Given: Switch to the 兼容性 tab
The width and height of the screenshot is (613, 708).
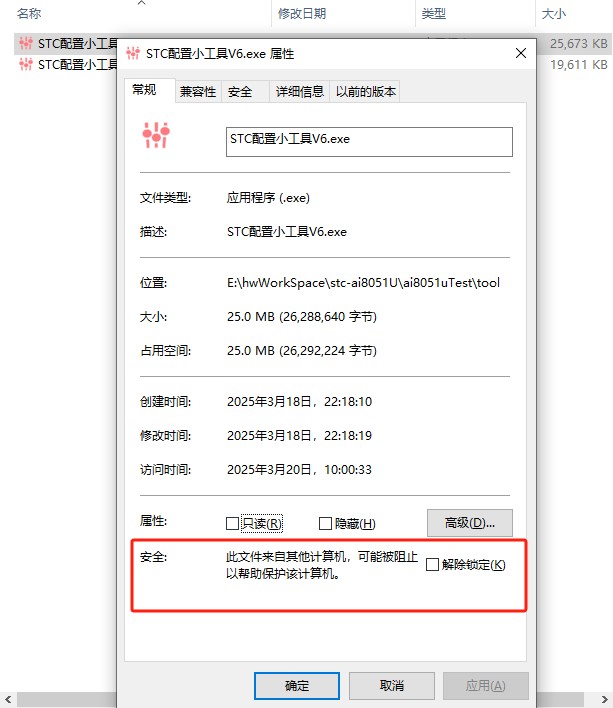Looking at the screenshot, I should (198, 92).
